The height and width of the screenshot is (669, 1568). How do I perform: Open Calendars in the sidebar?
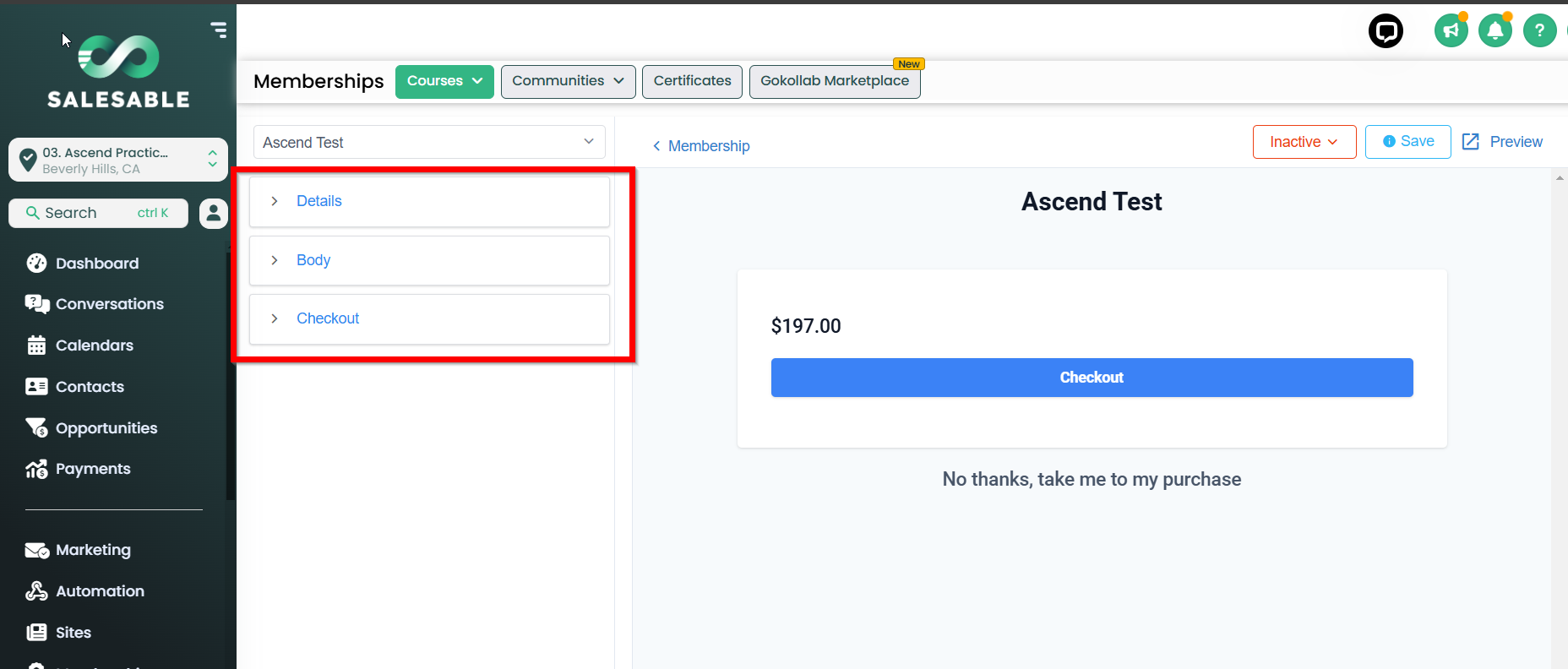(x=79, y=345)
